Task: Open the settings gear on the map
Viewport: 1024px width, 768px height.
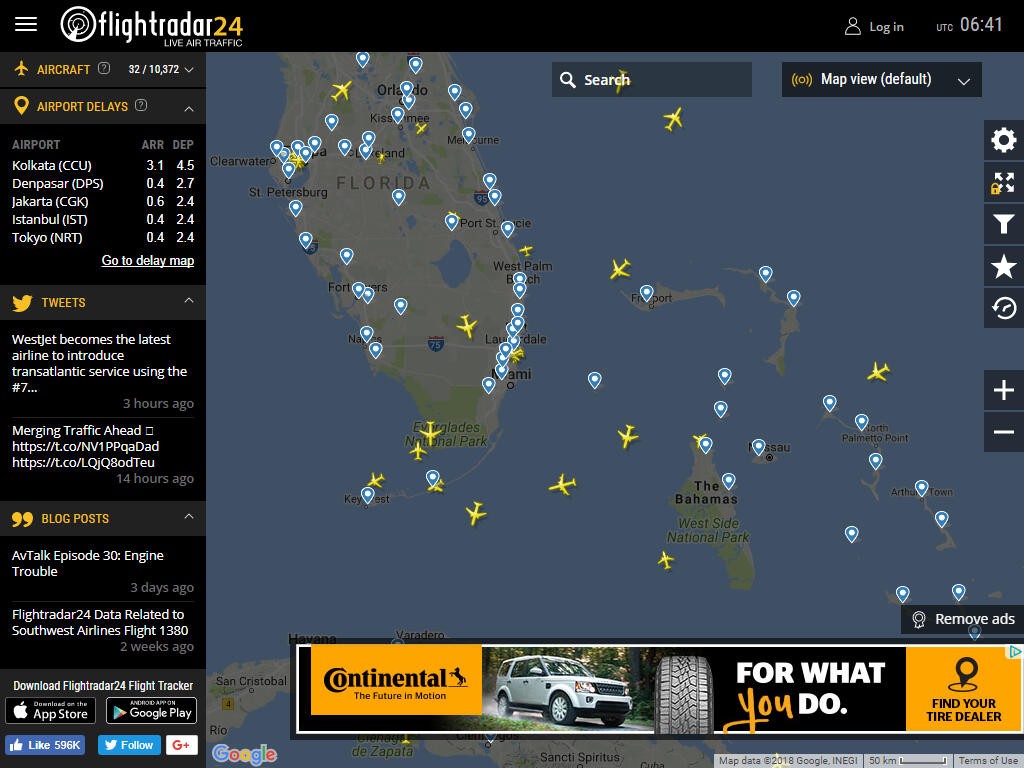Action: (1004, 140)
